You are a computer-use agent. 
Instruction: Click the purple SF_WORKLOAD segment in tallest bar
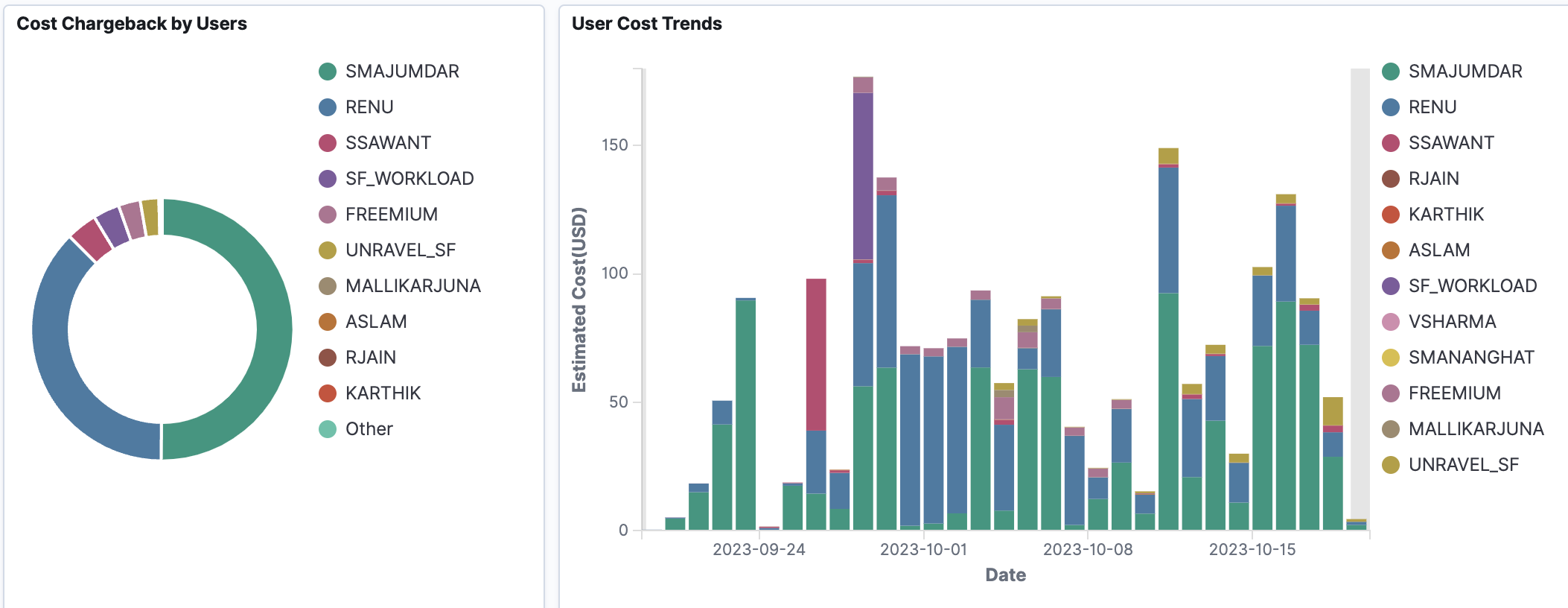863,176
